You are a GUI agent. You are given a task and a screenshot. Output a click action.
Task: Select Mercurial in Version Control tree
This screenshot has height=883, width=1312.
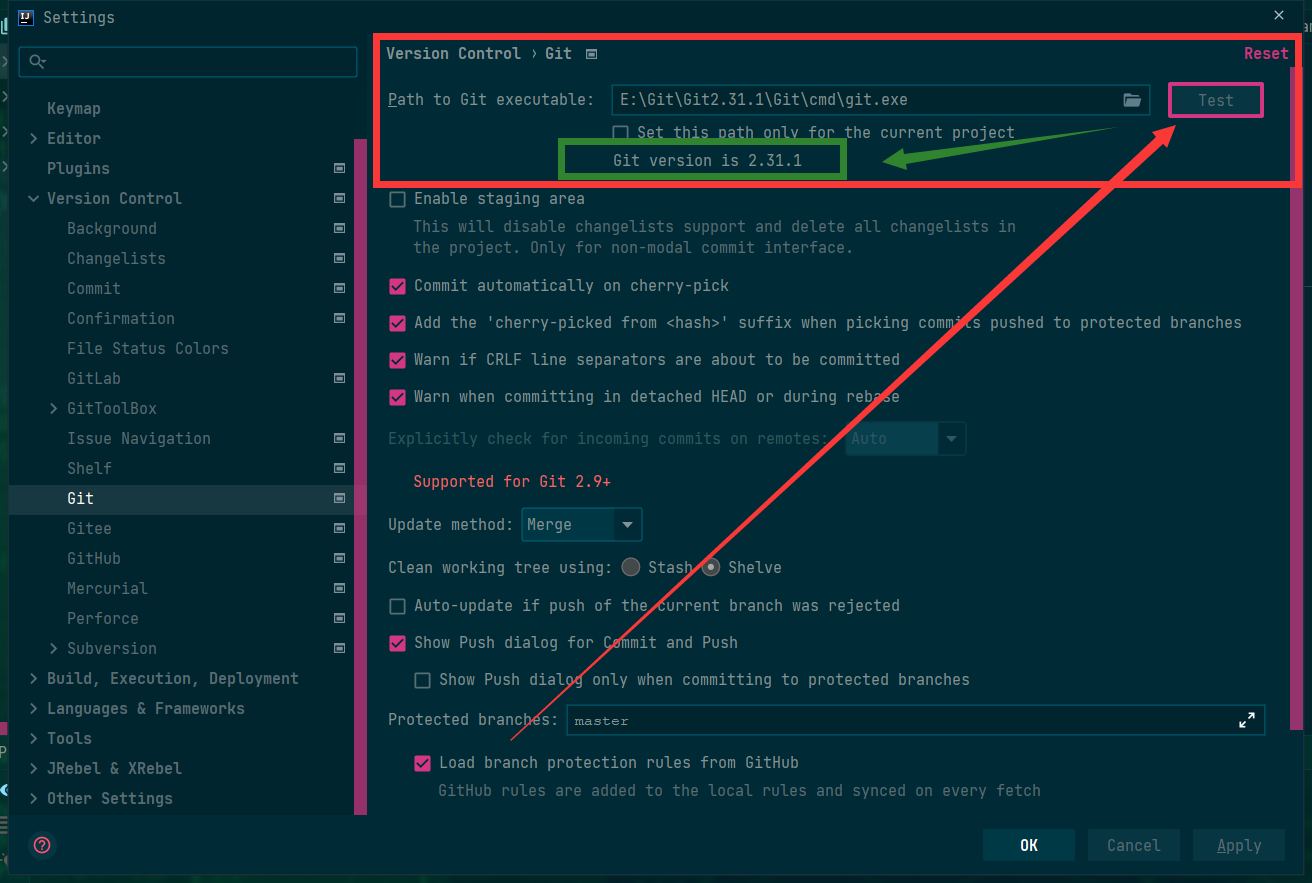107,588
